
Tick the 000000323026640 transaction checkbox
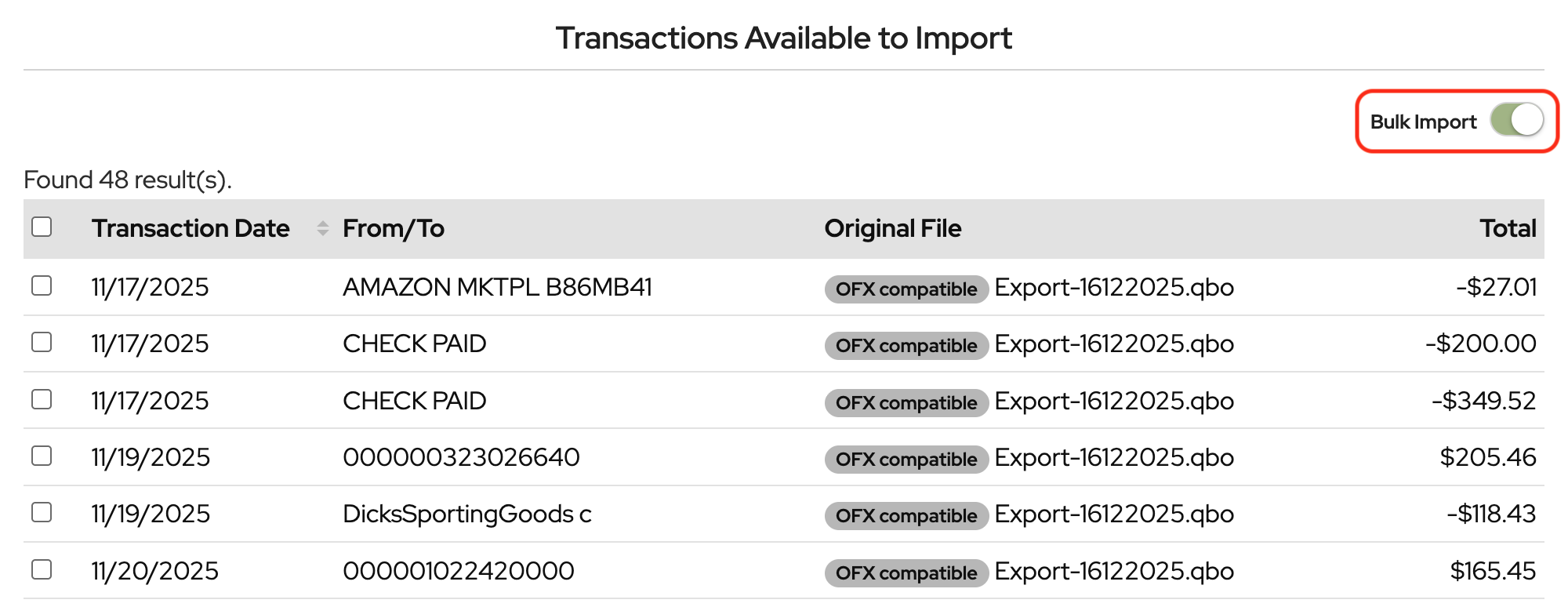pos(42,456)
